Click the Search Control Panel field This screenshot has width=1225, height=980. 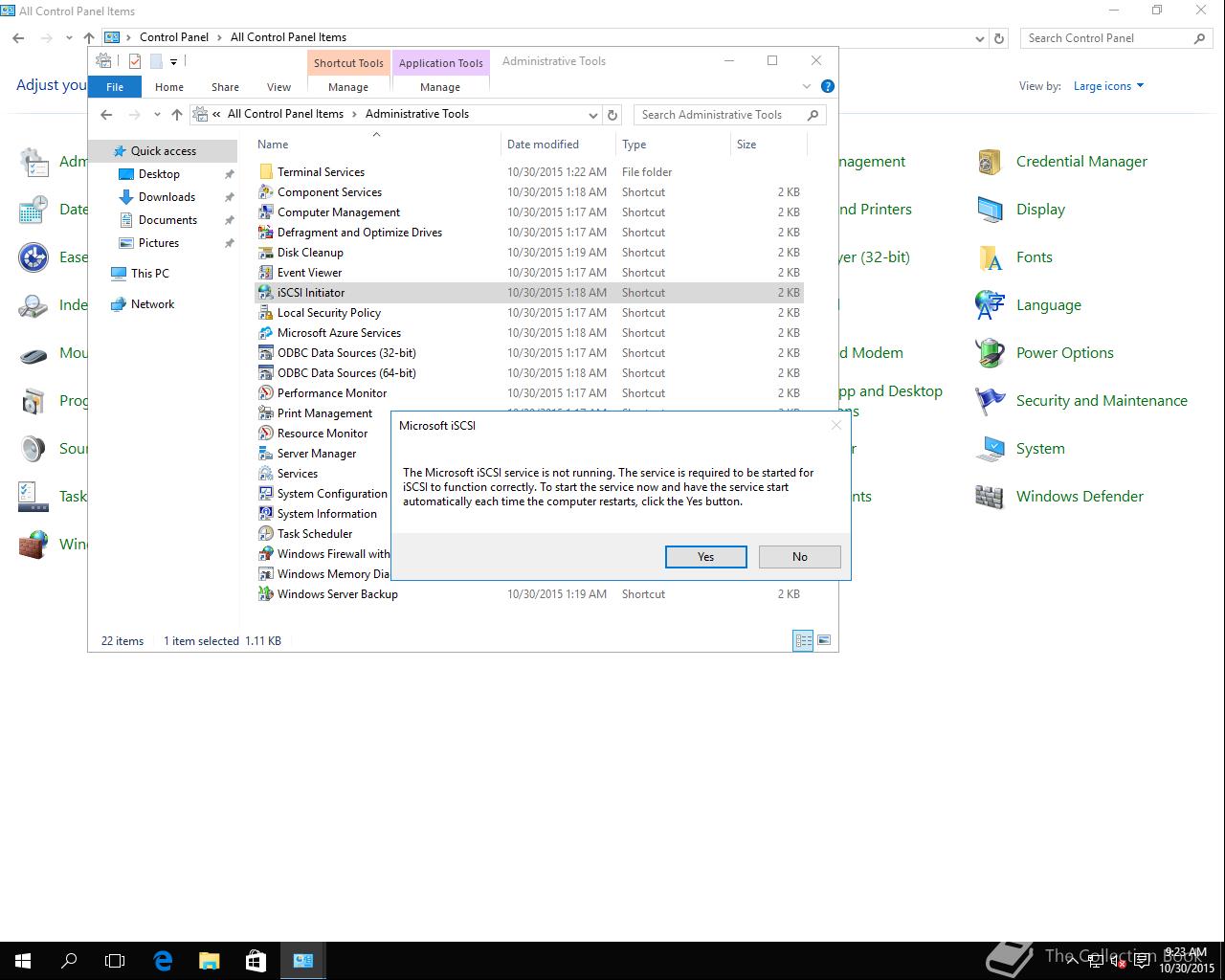[1117, 38]
